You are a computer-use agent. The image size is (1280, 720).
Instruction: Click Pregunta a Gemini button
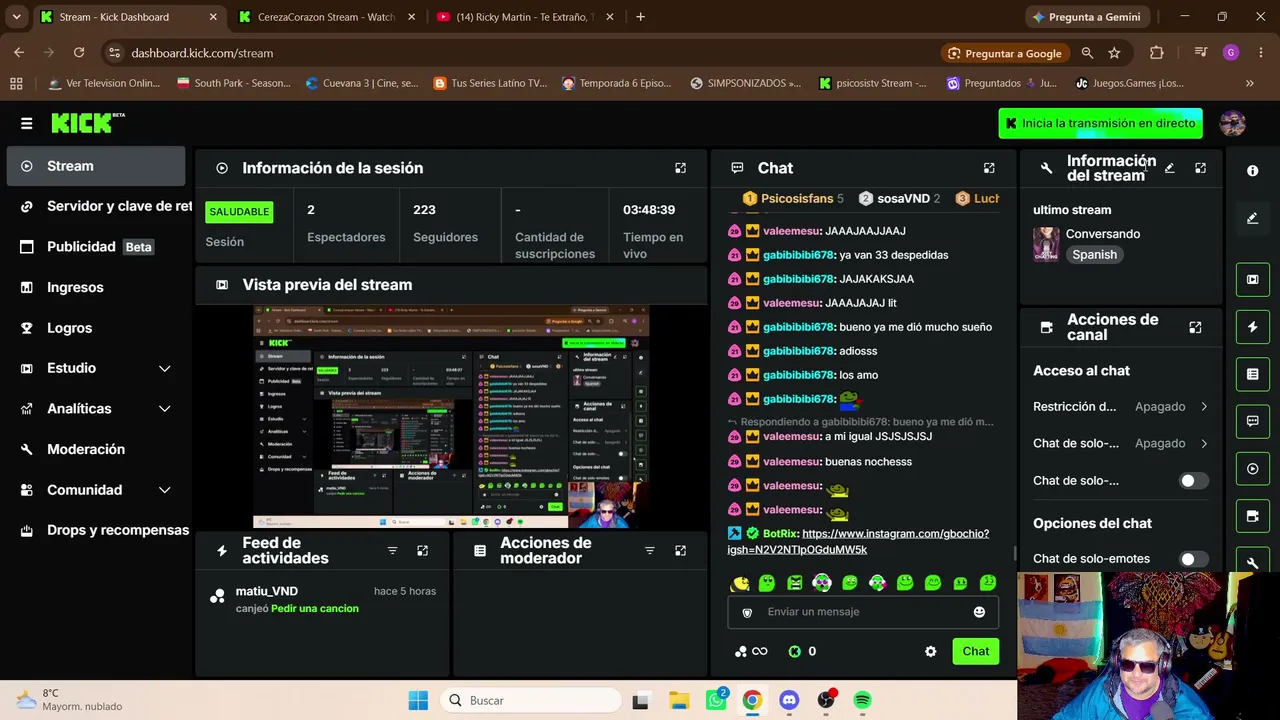point(1085,17)
